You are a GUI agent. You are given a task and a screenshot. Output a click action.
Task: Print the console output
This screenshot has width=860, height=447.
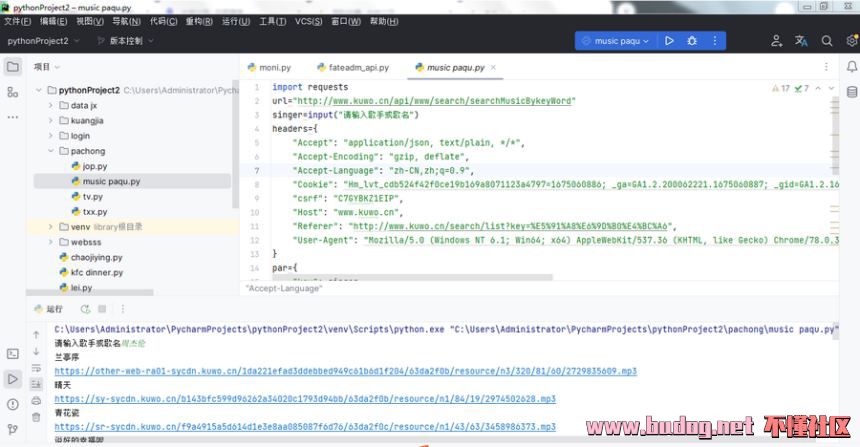(36, 400)
